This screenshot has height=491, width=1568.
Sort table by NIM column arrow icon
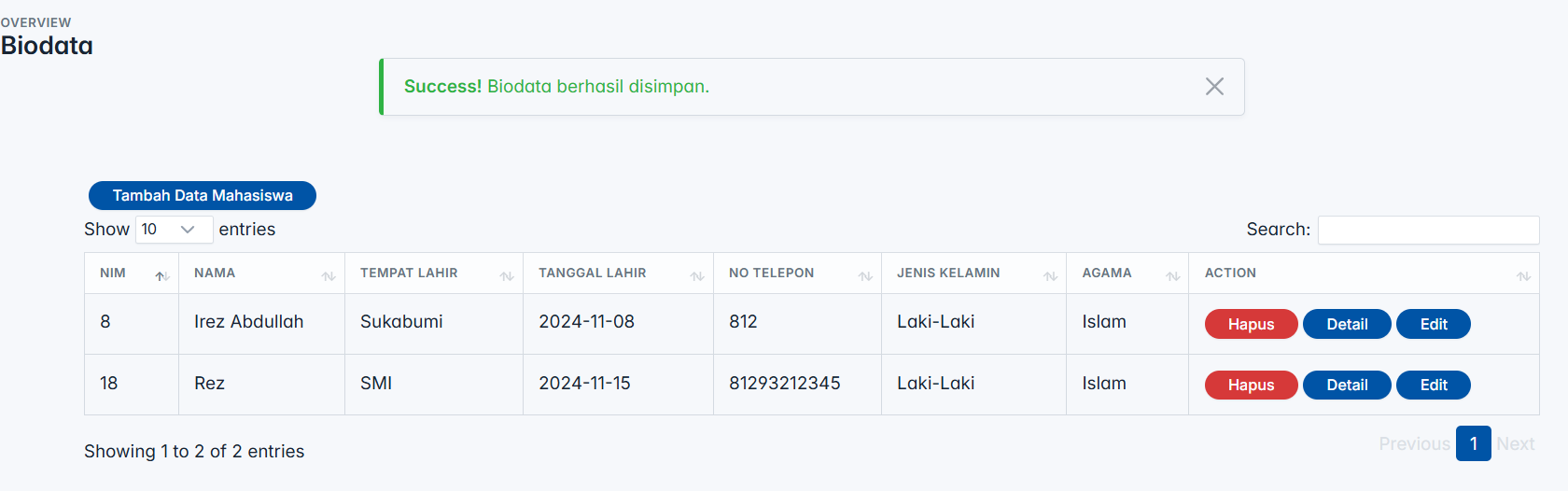coord(162,275)
